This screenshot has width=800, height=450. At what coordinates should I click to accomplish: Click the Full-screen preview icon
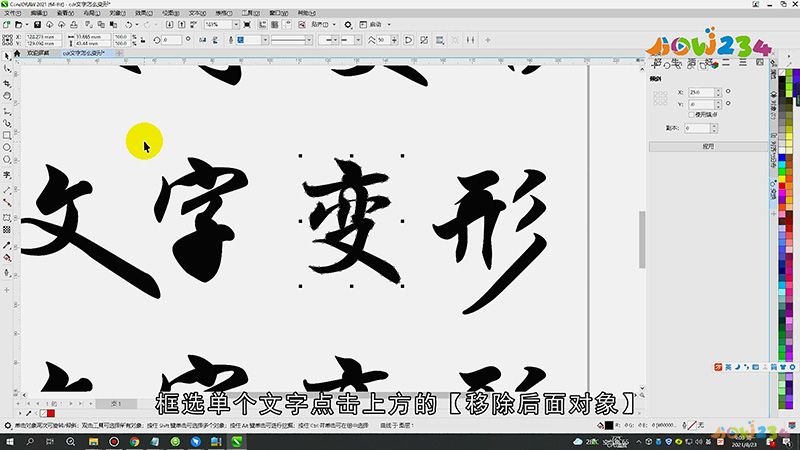[247, 24]
